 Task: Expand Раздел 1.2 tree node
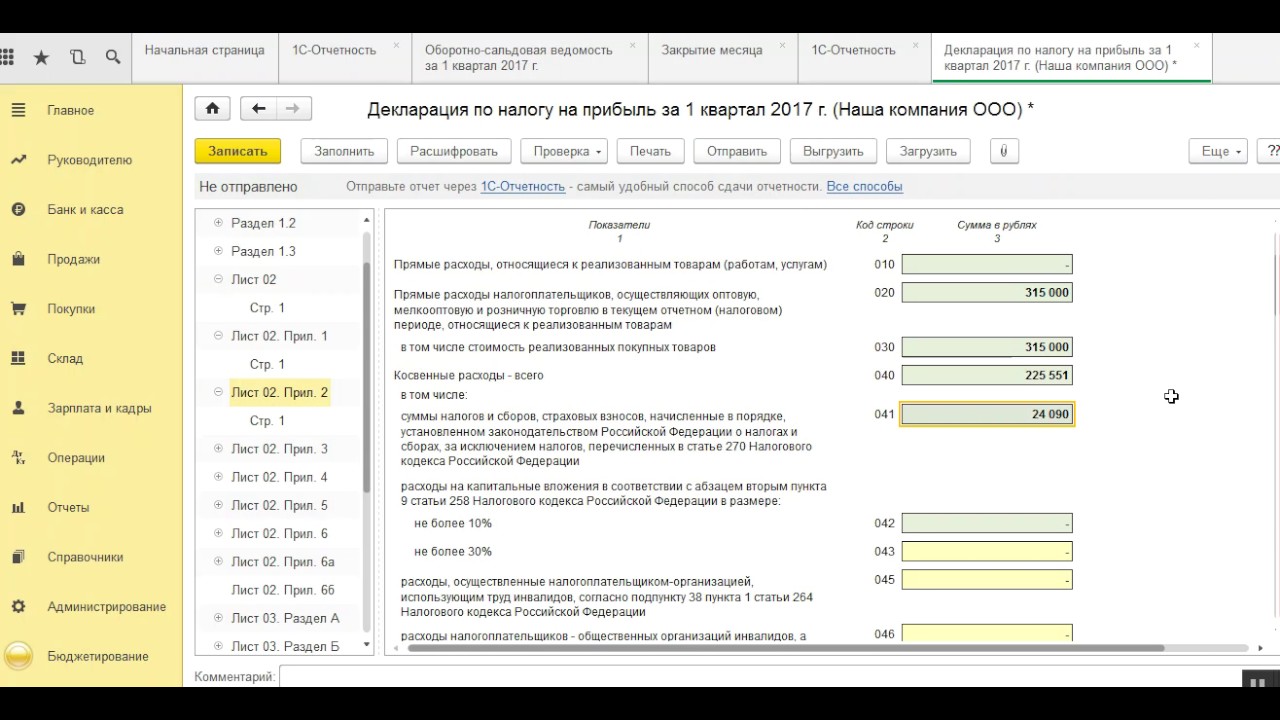click(x=218, y=223)
